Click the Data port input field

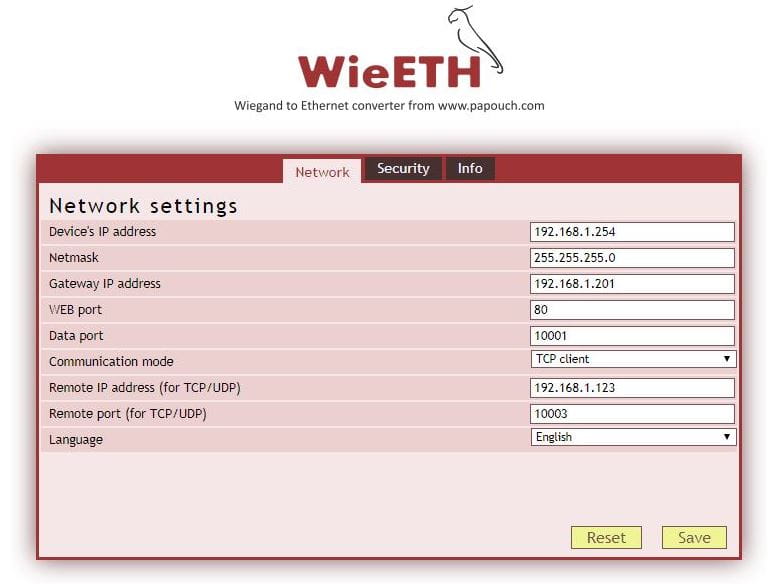632,336
